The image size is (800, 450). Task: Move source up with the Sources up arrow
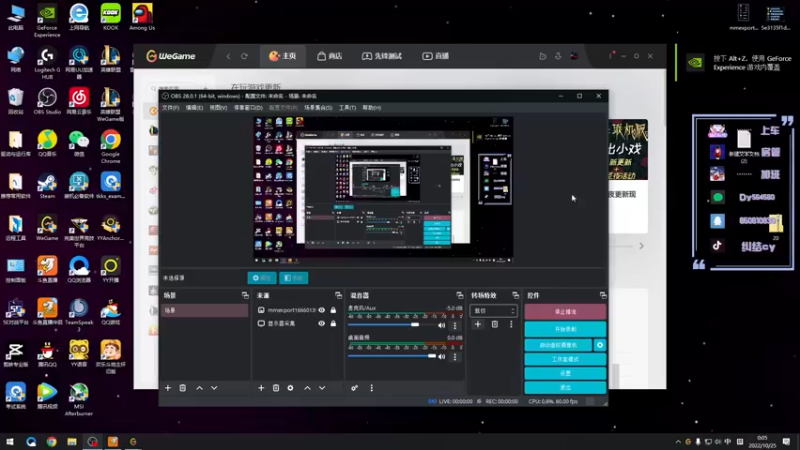pyautogui.click(x=307, y=388)
